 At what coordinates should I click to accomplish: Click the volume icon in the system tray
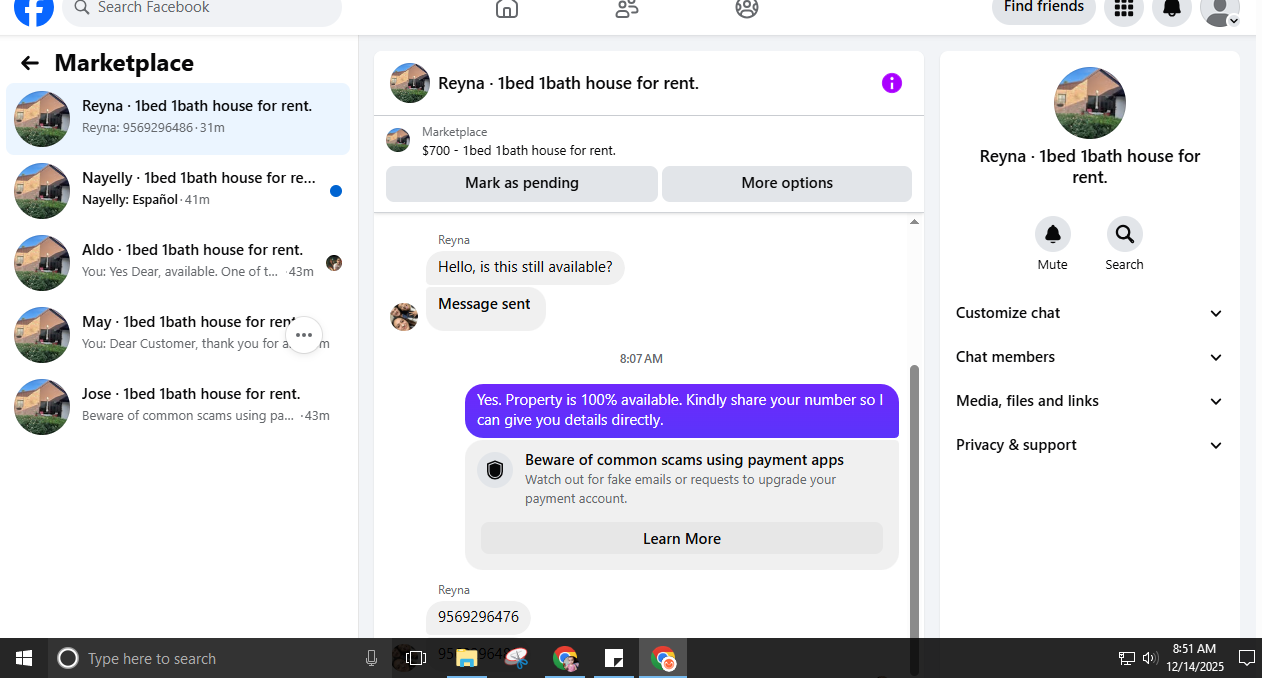[1149, 658]
